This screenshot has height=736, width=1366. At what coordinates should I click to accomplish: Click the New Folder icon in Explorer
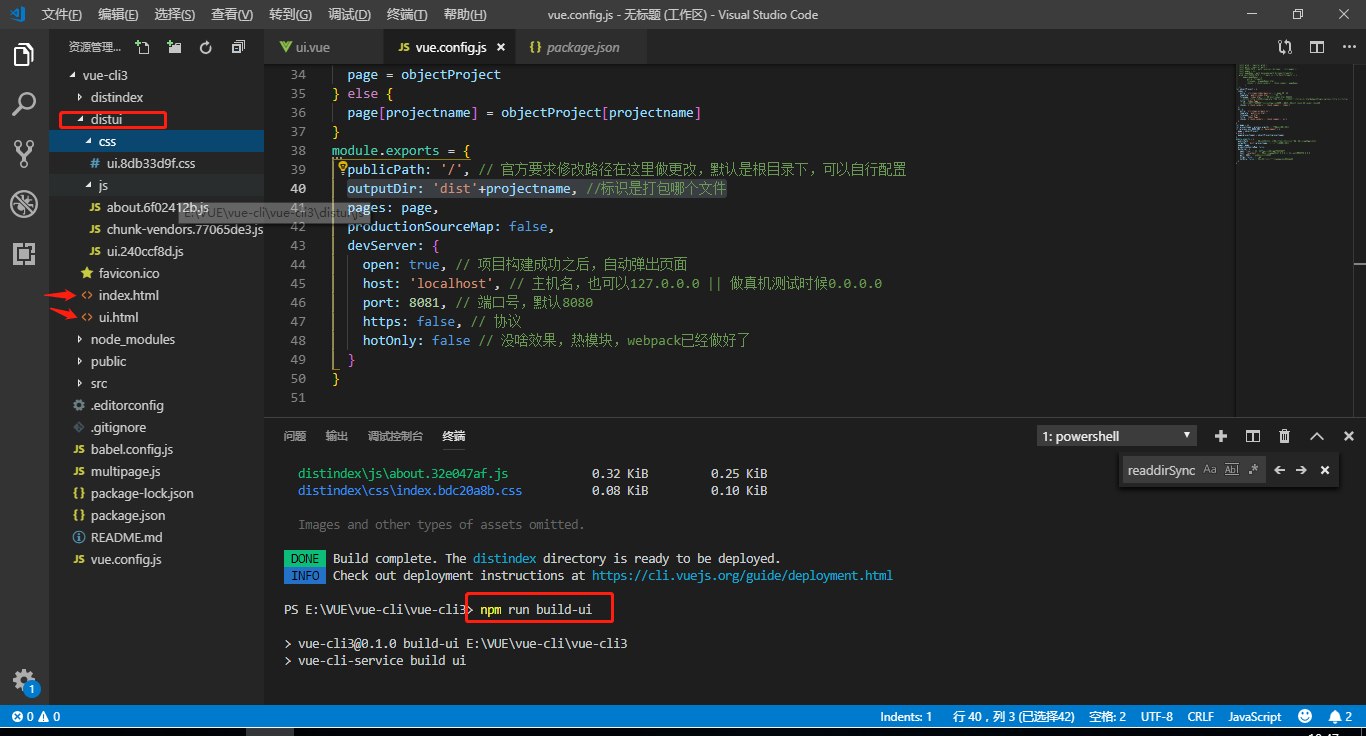[174, 47]
